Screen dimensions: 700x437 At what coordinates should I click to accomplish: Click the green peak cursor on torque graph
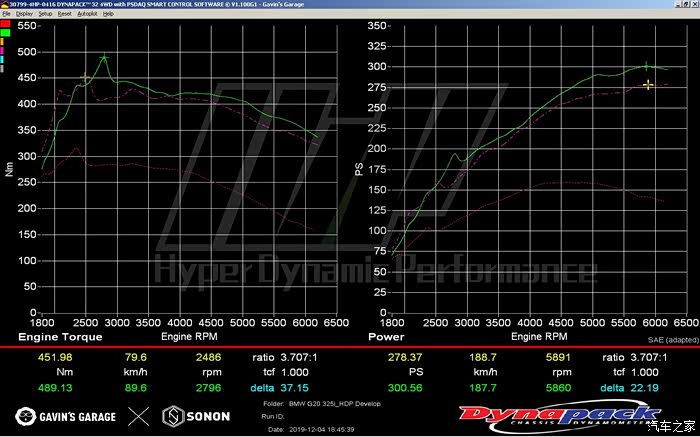point(104,58)
